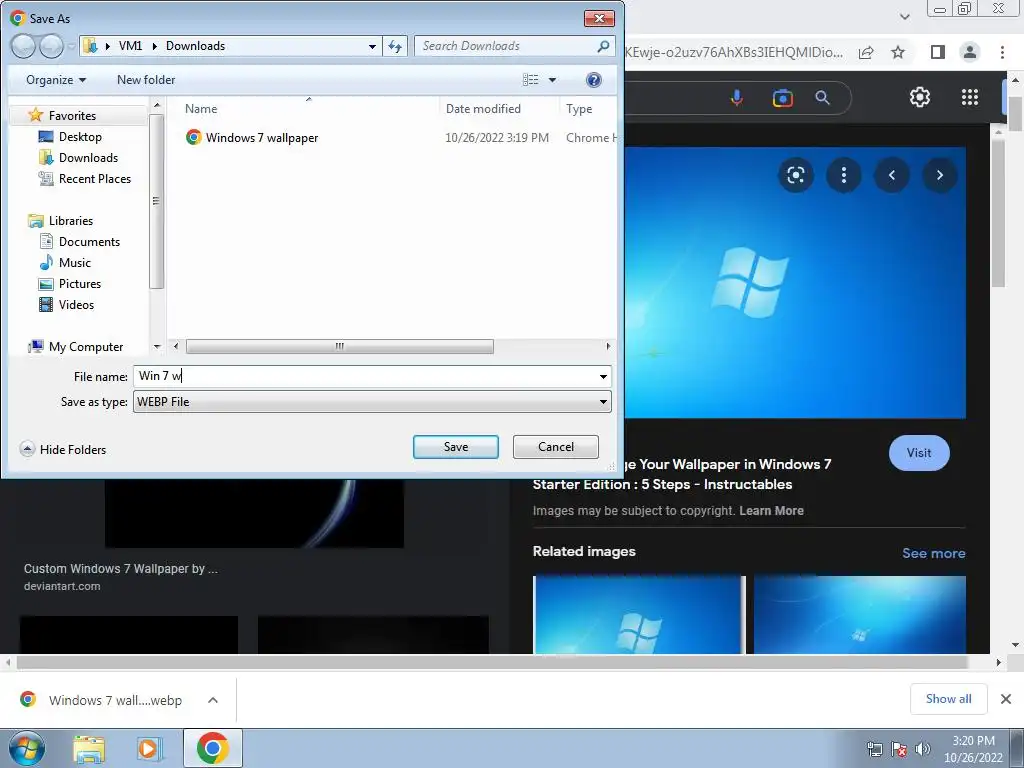The image size is (1024, 768).
Task: Click the refresh location button
Action: click(395, 46)
